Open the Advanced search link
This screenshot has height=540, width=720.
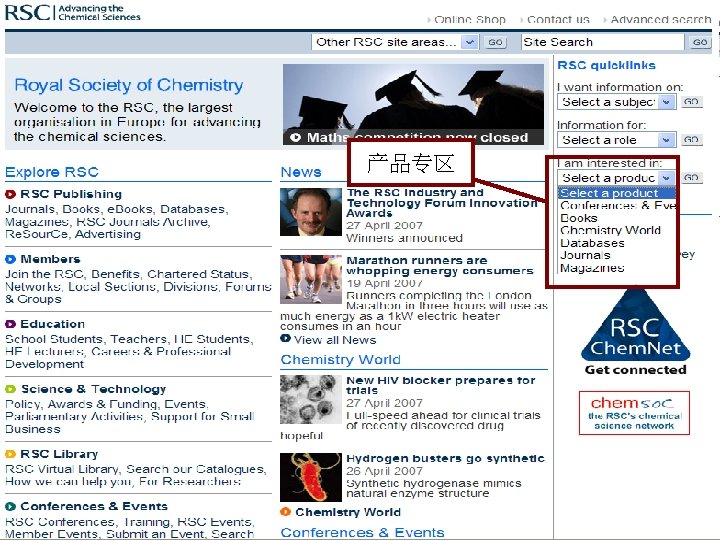click(x=661, y=20)
